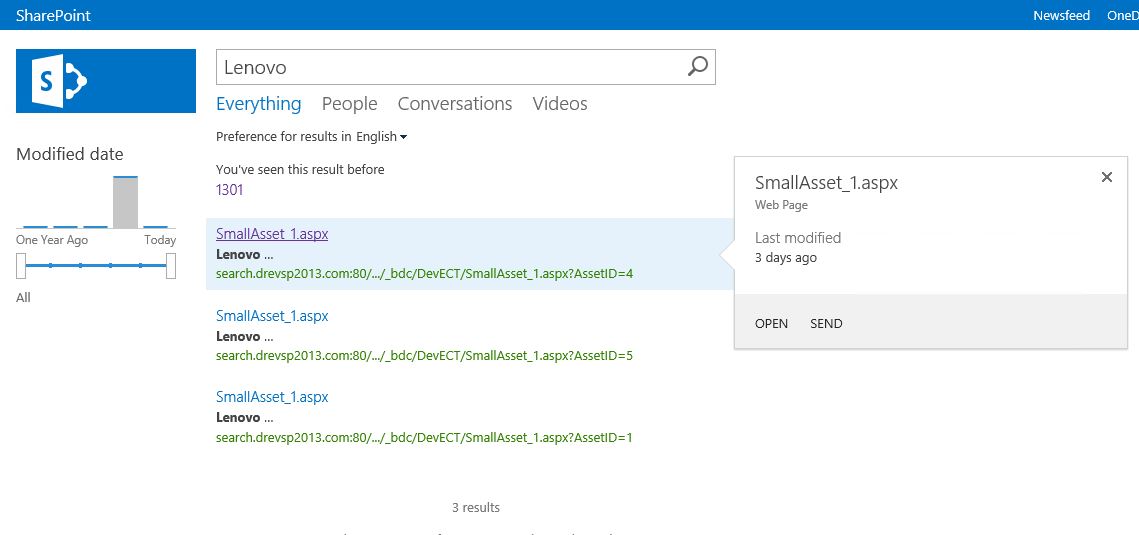
Task: Click the search magnifier icon
Action: tap(697, 67)
